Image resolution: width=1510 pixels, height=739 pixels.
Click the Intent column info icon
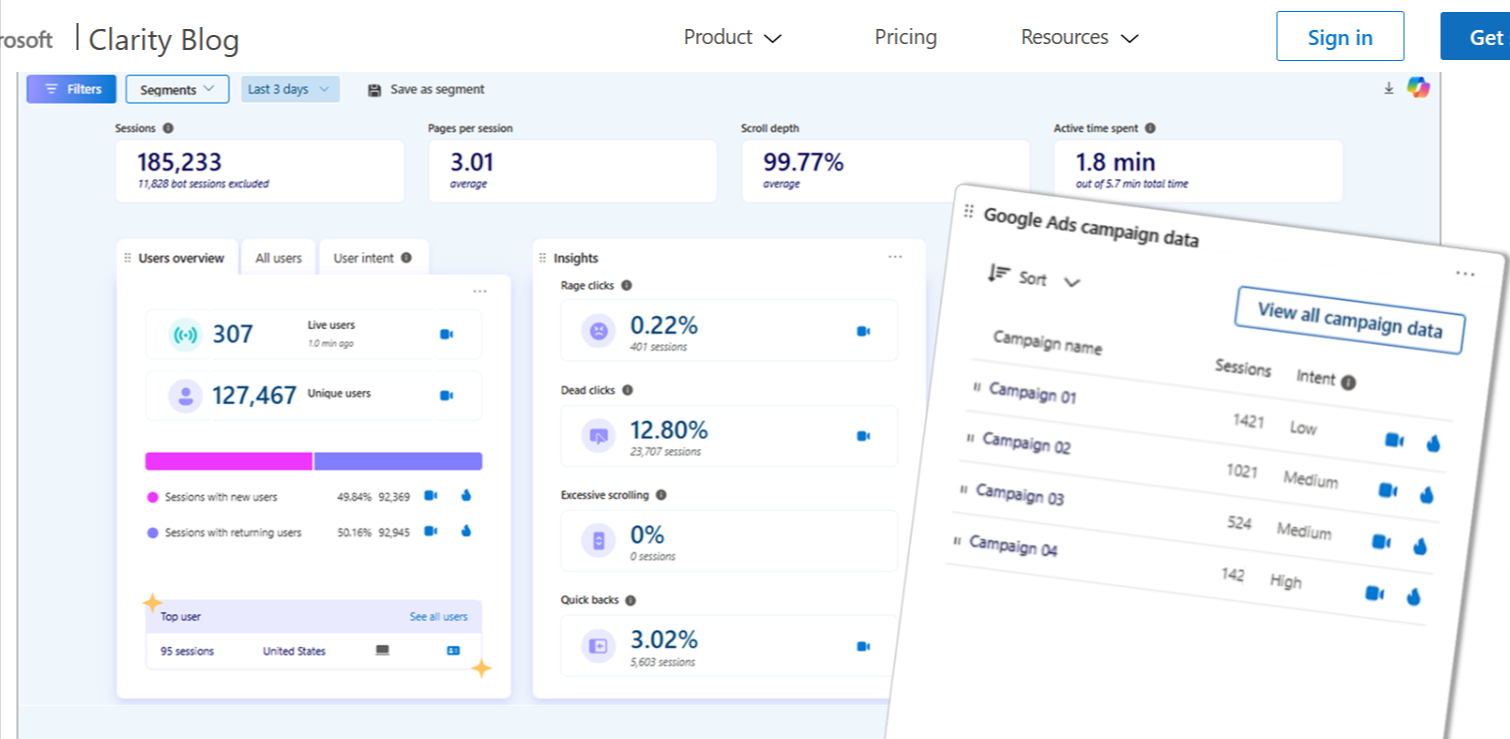(1349, 382)
